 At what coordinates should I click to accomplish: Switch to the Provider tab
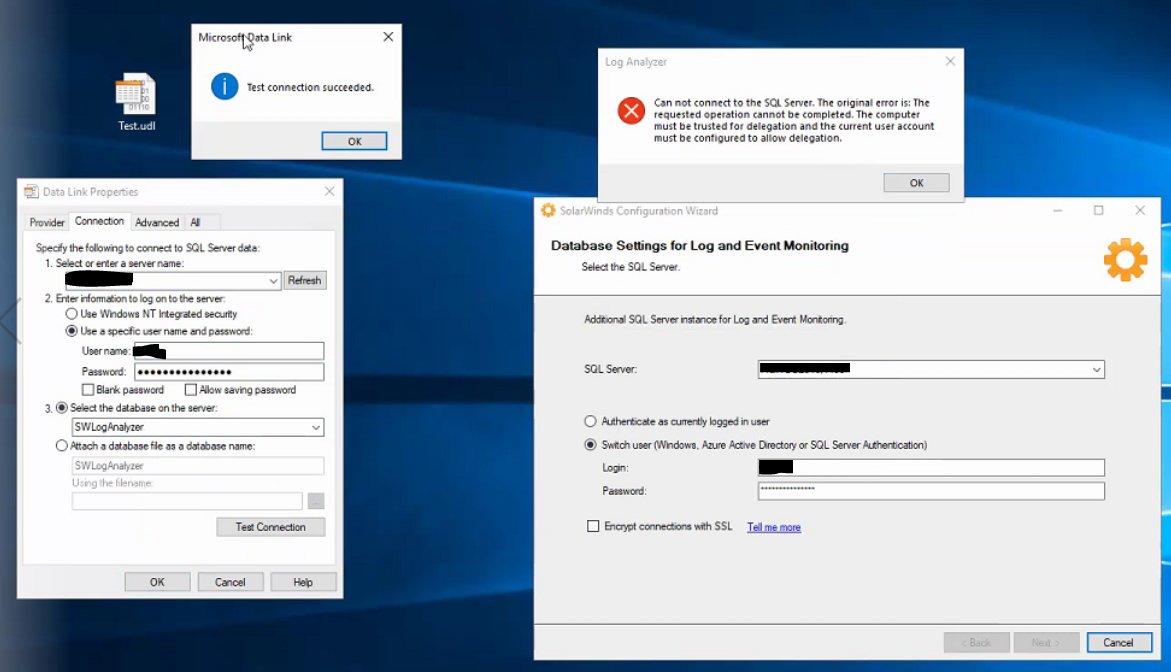pyautogui.click(x=47, y=223)
